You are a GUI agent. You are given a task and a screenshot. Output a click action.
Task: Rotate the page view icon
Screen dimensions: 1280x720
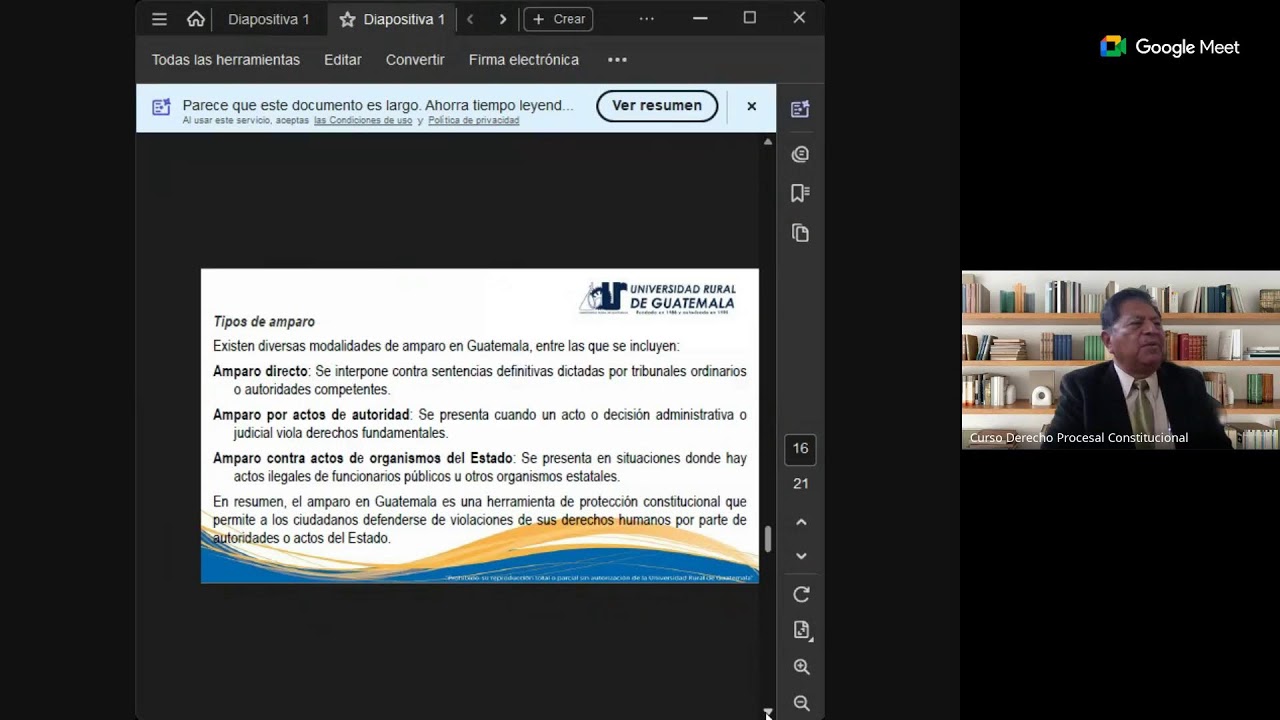coord(801,595)
